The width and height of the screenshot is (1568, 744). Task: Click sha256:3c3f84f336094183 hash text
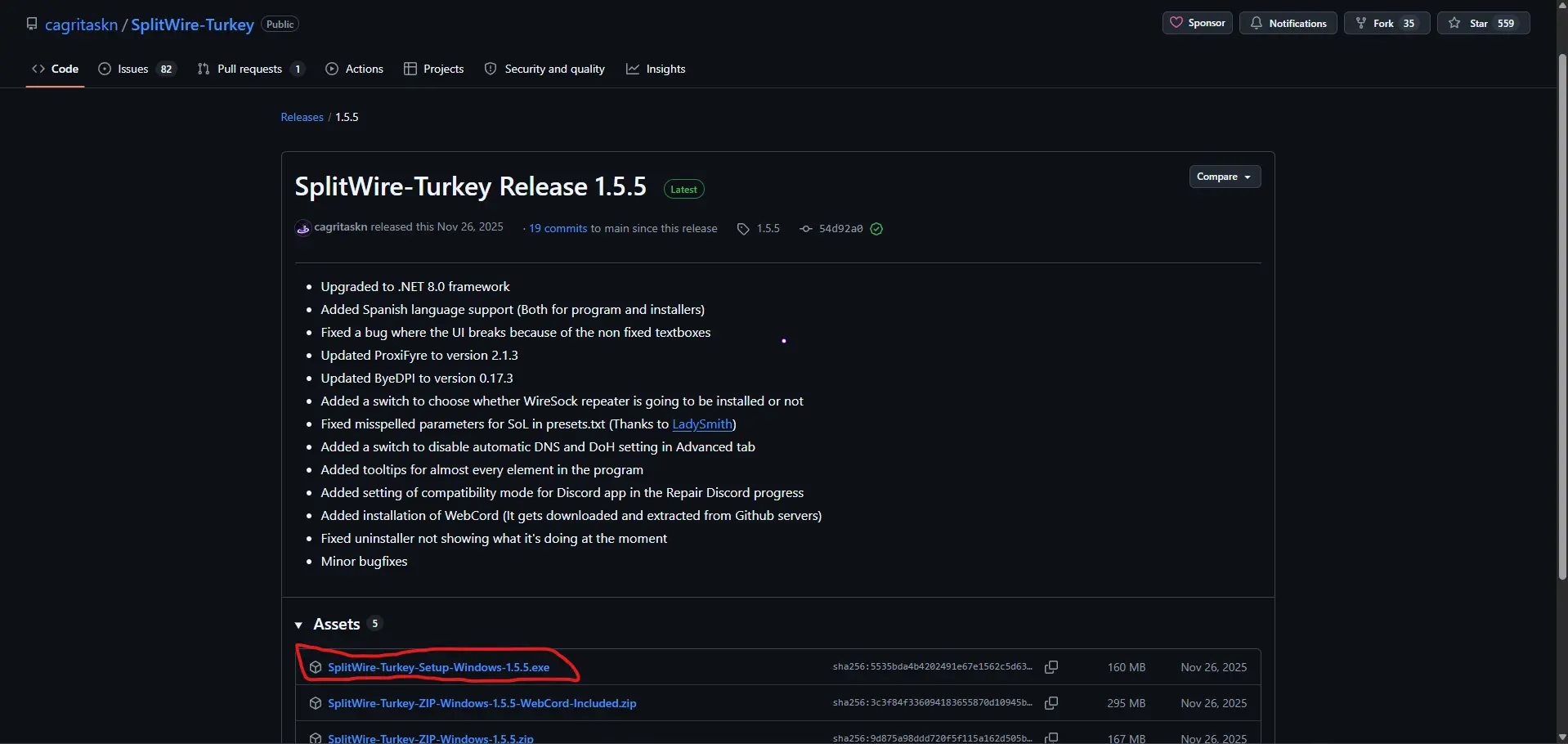(933, 703)
